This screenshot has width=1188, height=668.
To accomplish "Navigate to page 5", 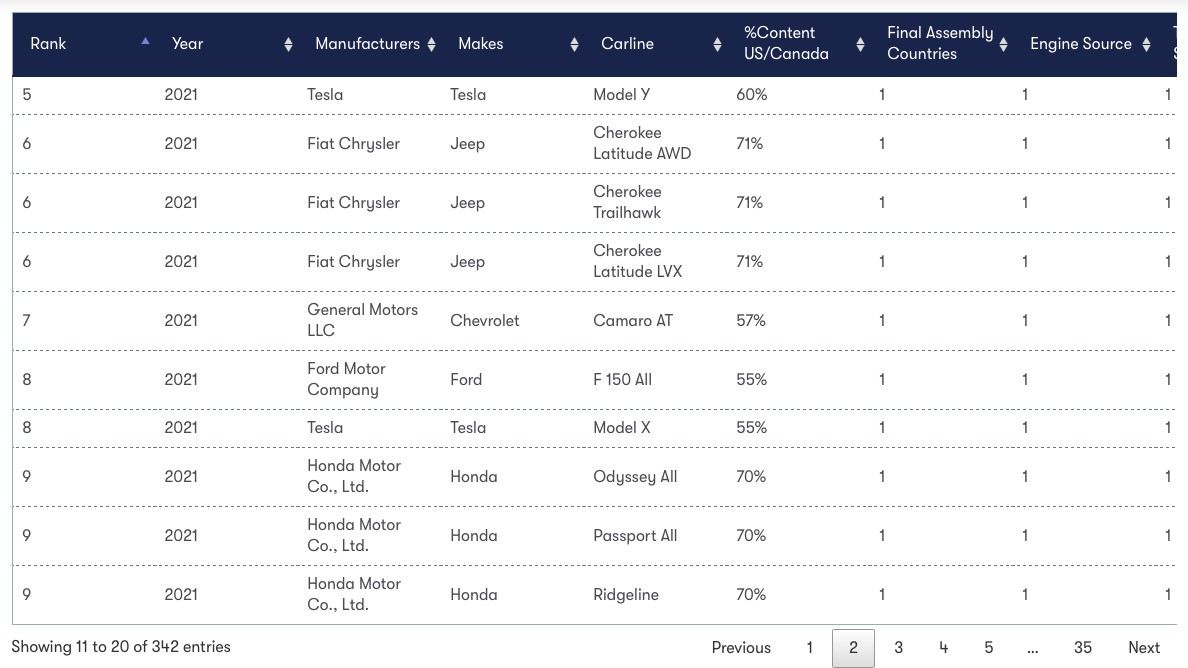I will point(988,648).
